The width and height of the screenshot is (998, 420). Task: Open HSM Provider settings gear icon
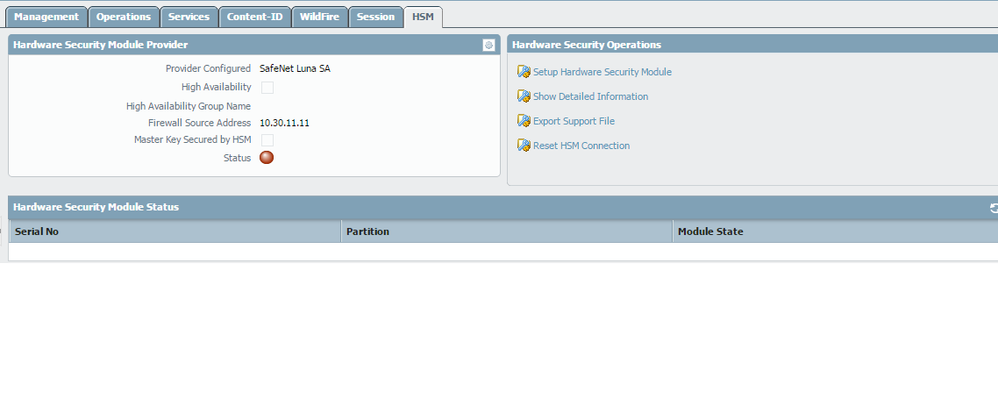point(488,45)
